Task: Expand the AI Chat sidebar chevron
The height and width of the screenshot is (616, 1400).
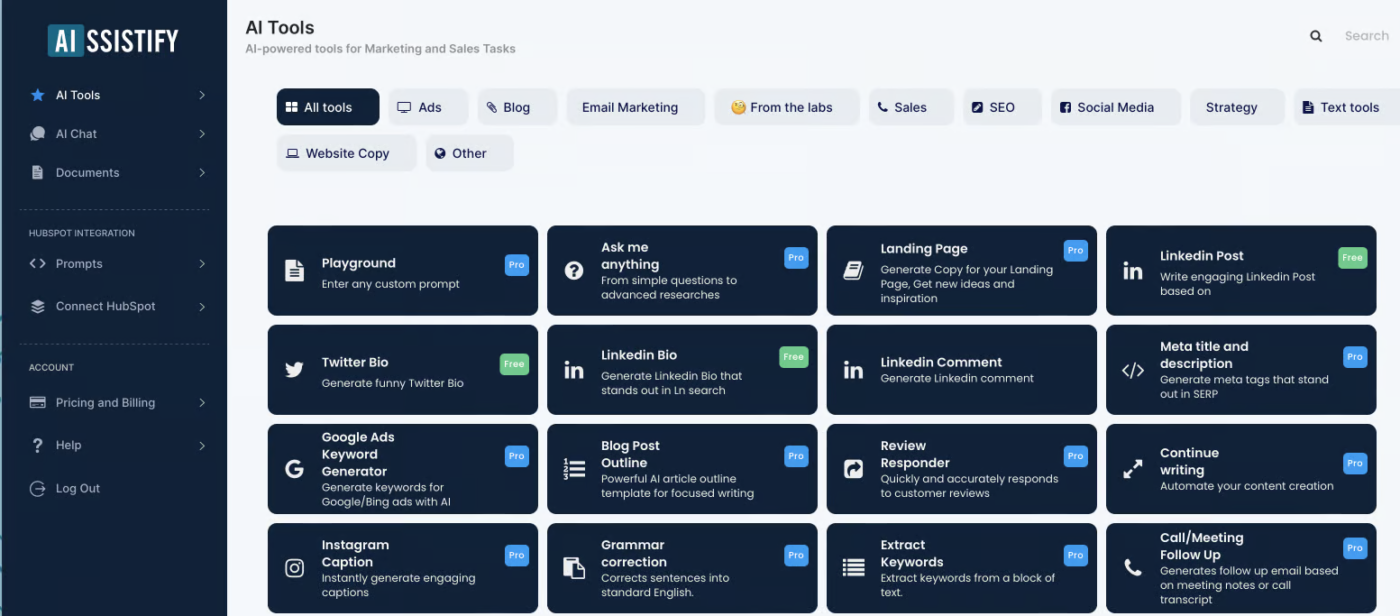Action: pos(202,134)
